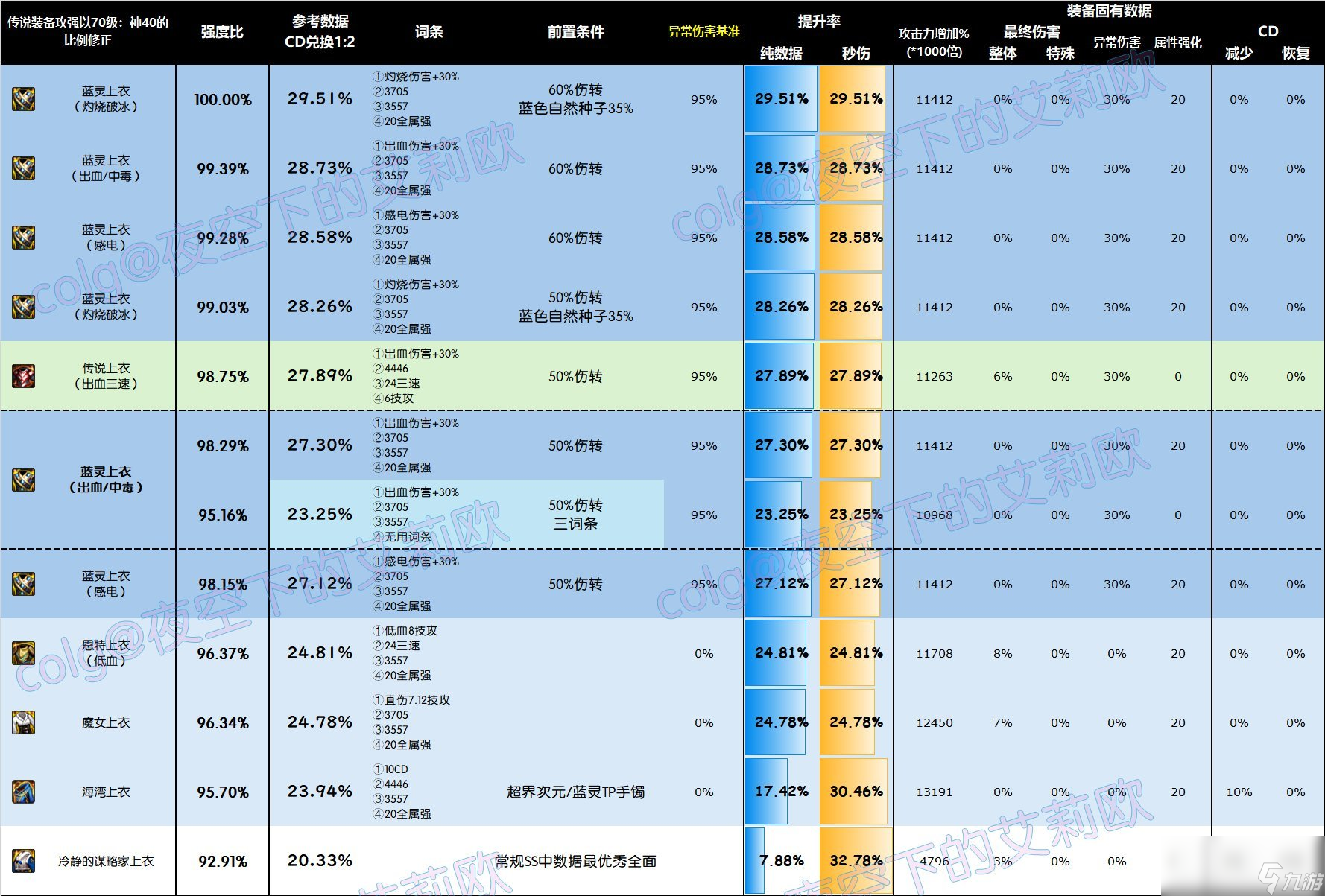Click the 魔女上衣 name label

[106, 722]
